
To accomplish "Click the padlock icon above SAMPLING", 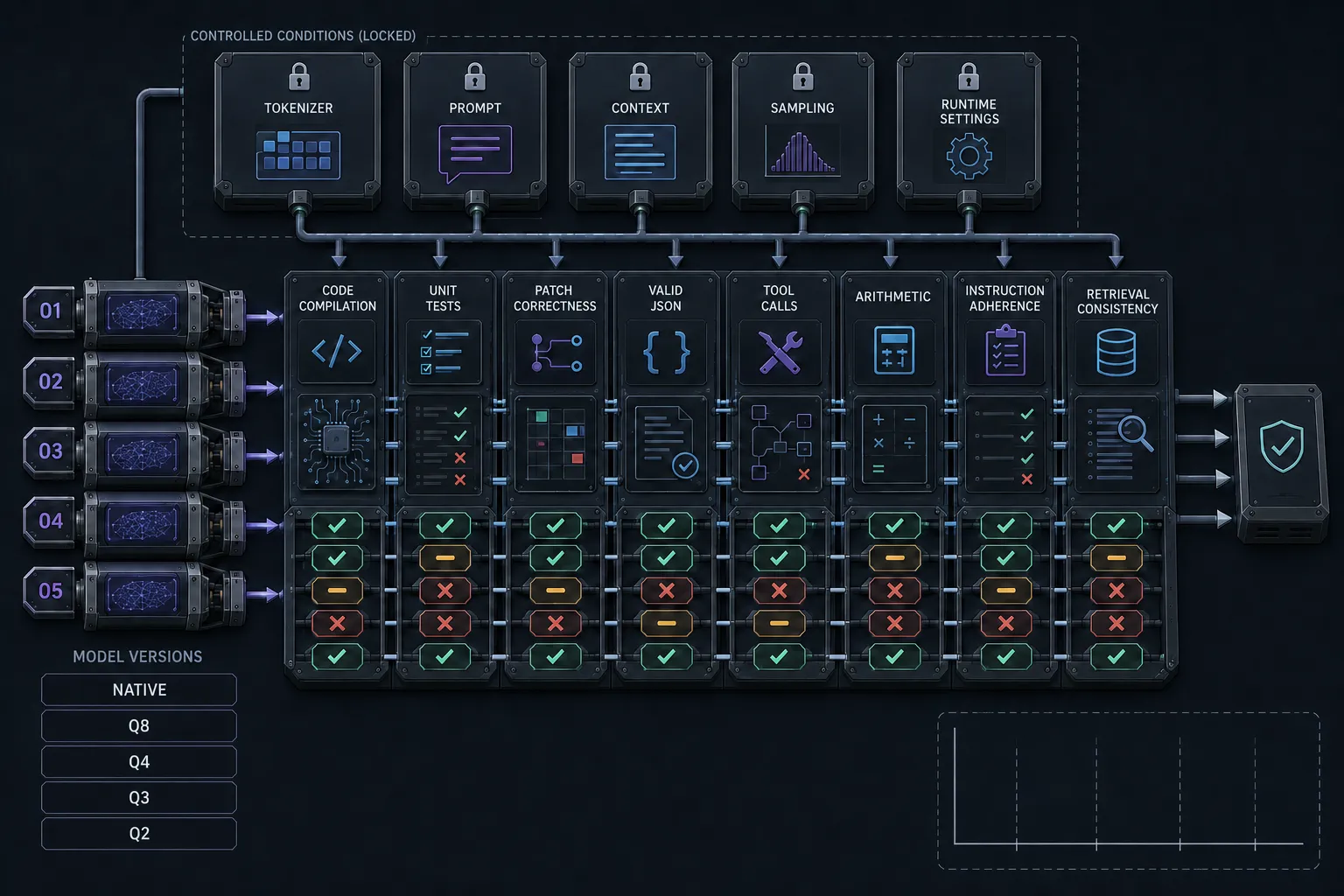I will [x=802, y=76].
